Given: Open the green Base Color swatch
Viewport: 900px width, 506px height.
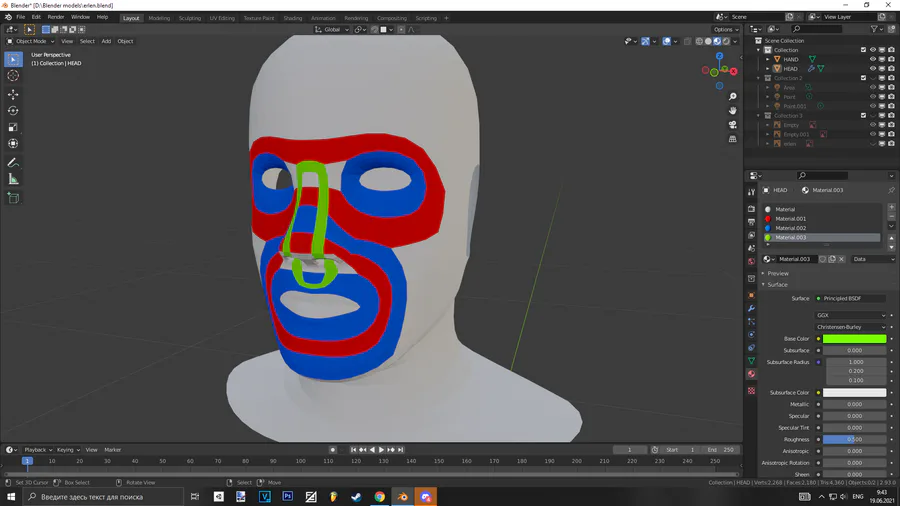Looking at the screenshot, I should pos(854,339).
